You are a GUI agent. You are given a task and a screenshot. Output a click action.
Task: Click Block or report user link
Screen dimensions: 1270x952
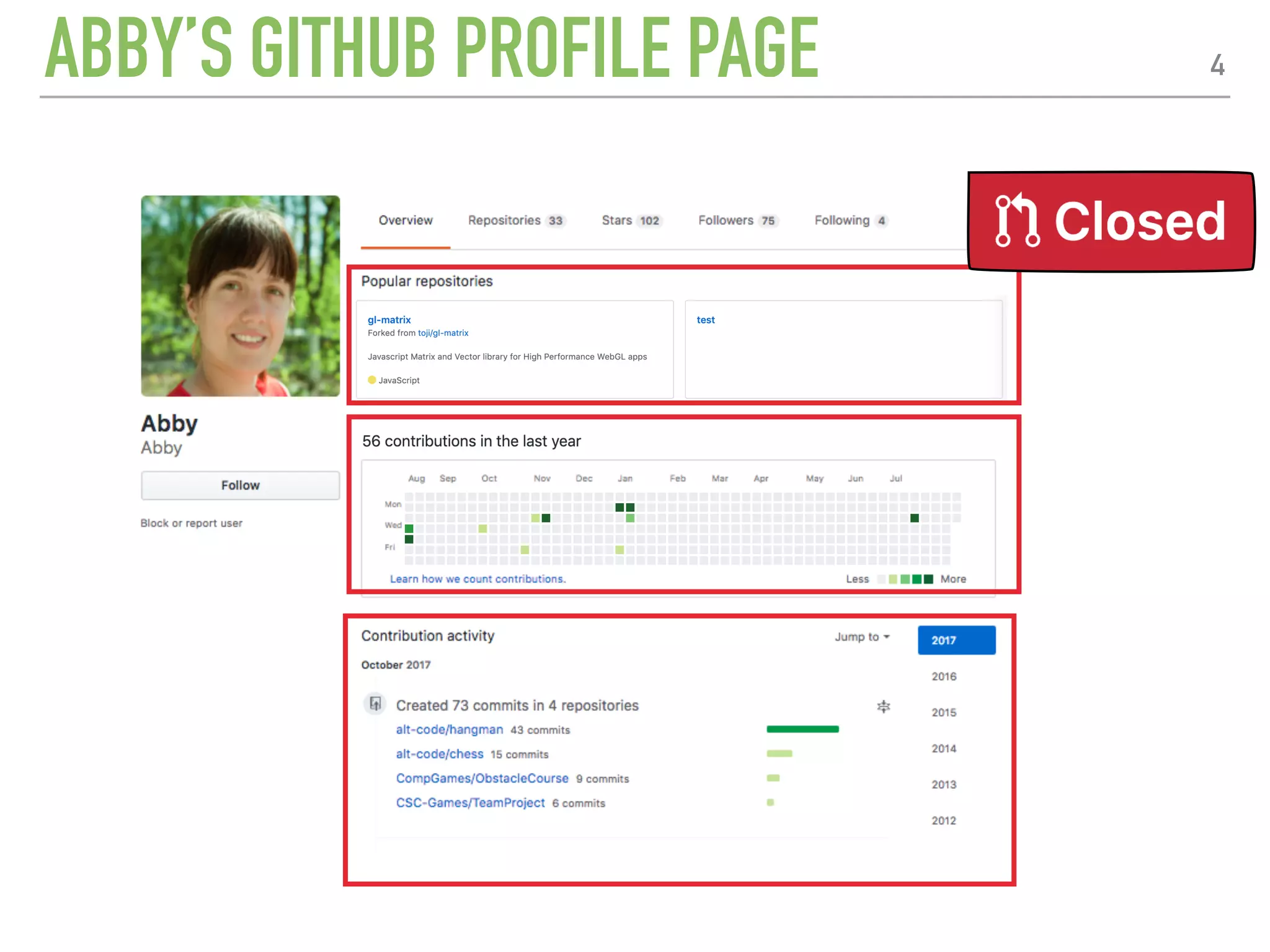click(x=192, y=523)
